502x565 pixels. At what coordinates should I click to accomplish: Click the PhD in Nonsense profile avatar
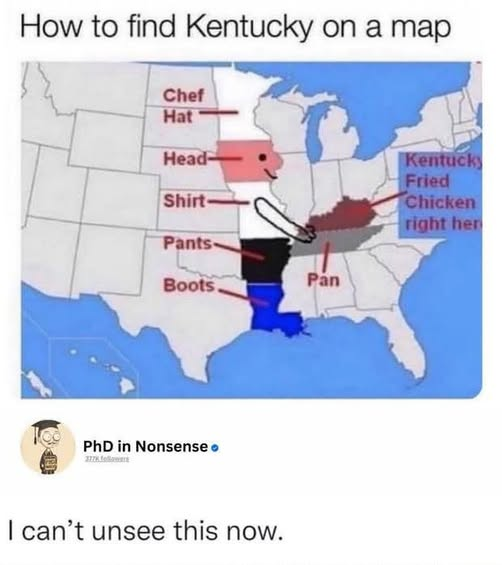tap(47, 447)
